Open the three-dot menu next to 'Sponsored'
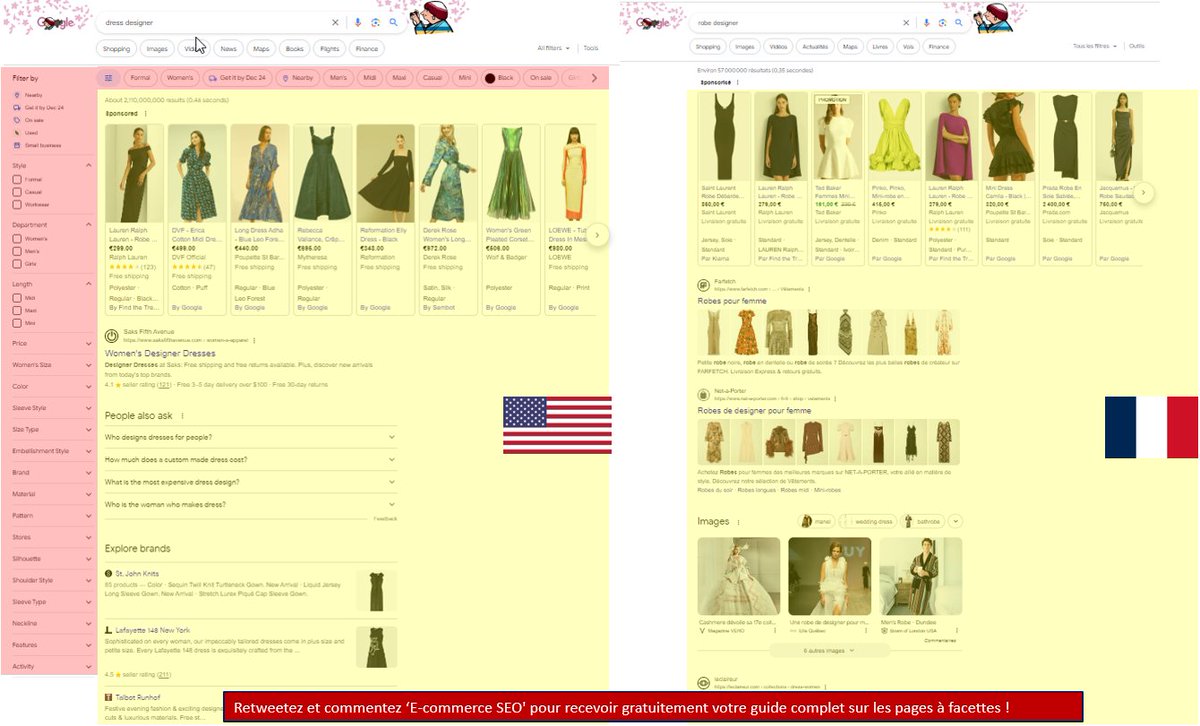 (x=145, y=114)
